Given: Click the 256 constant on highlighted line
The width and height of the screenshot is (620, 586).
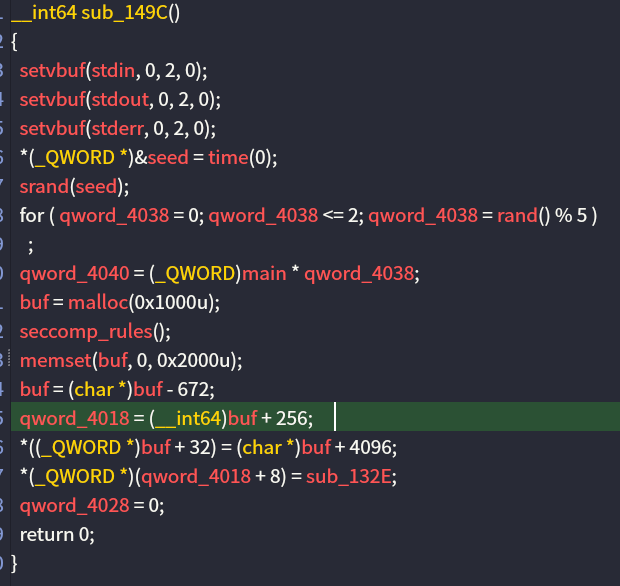Looking at the screenshot, I should [296, 418].
